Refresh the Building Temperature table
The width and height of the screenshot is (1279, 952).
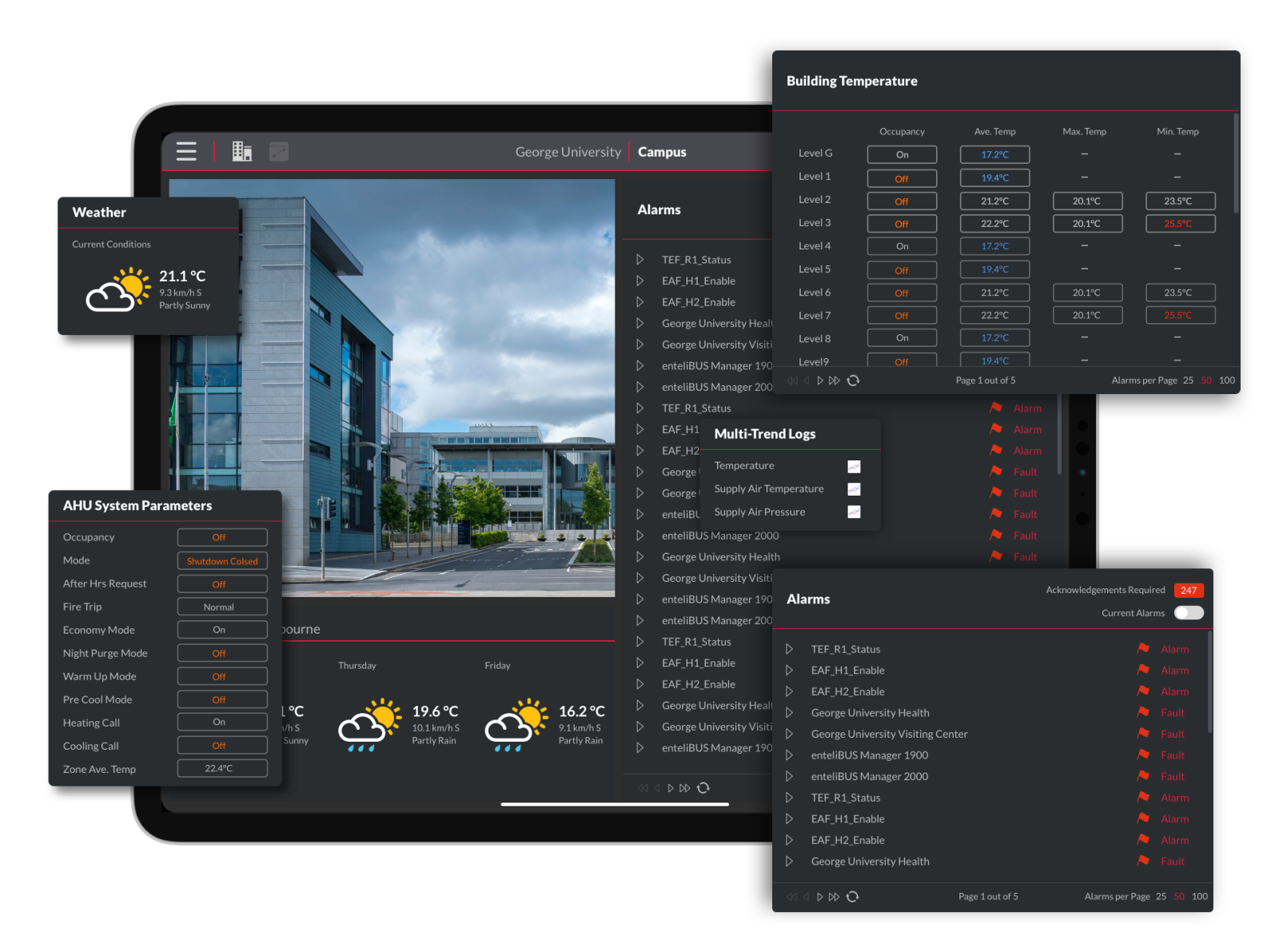click(853, 380)
